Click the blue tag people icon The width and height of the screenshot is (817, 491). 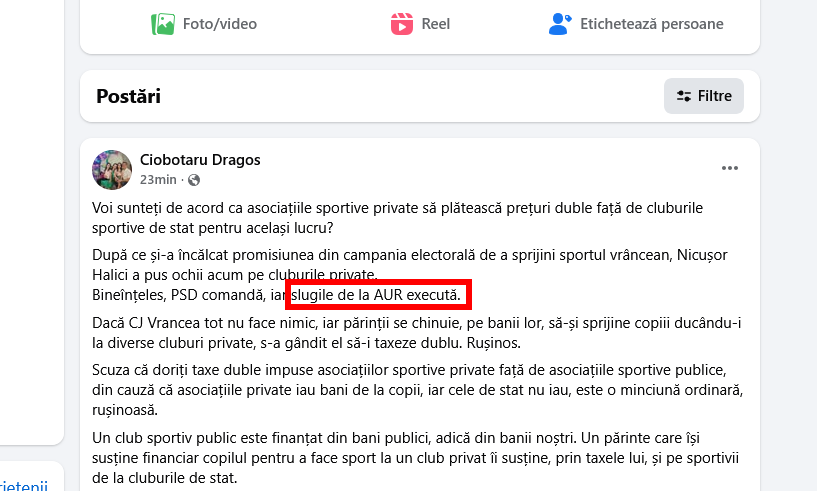coord(560,24)
